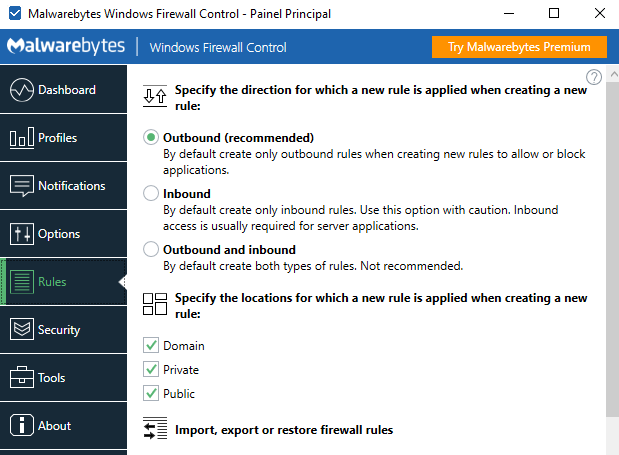Click the Options sliders icon
The width and height of the screenshot is (619, 455).
pyautogui.click(x=22, y=234)
